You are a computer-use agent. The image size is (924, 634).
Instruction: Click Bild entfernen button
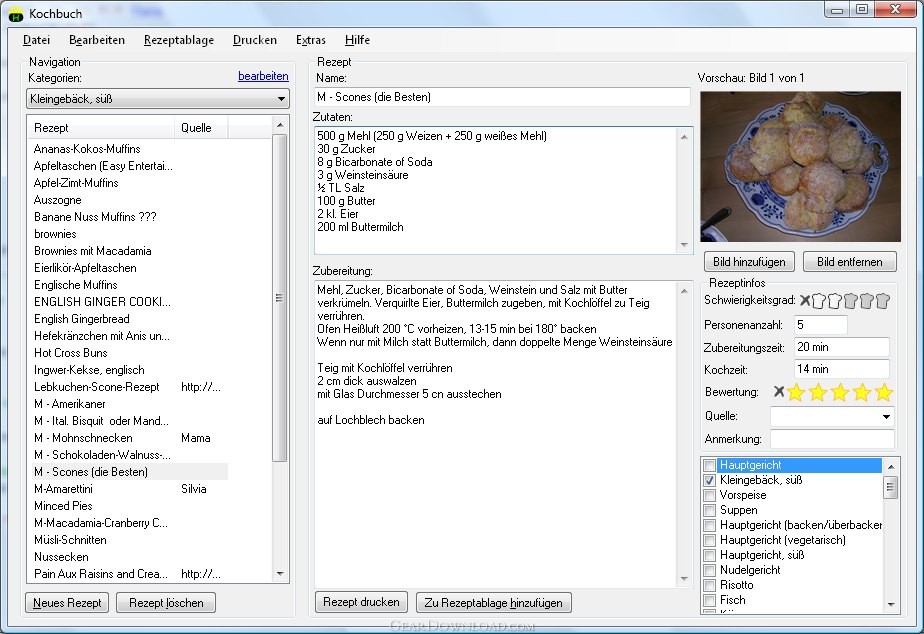point(850,262)
